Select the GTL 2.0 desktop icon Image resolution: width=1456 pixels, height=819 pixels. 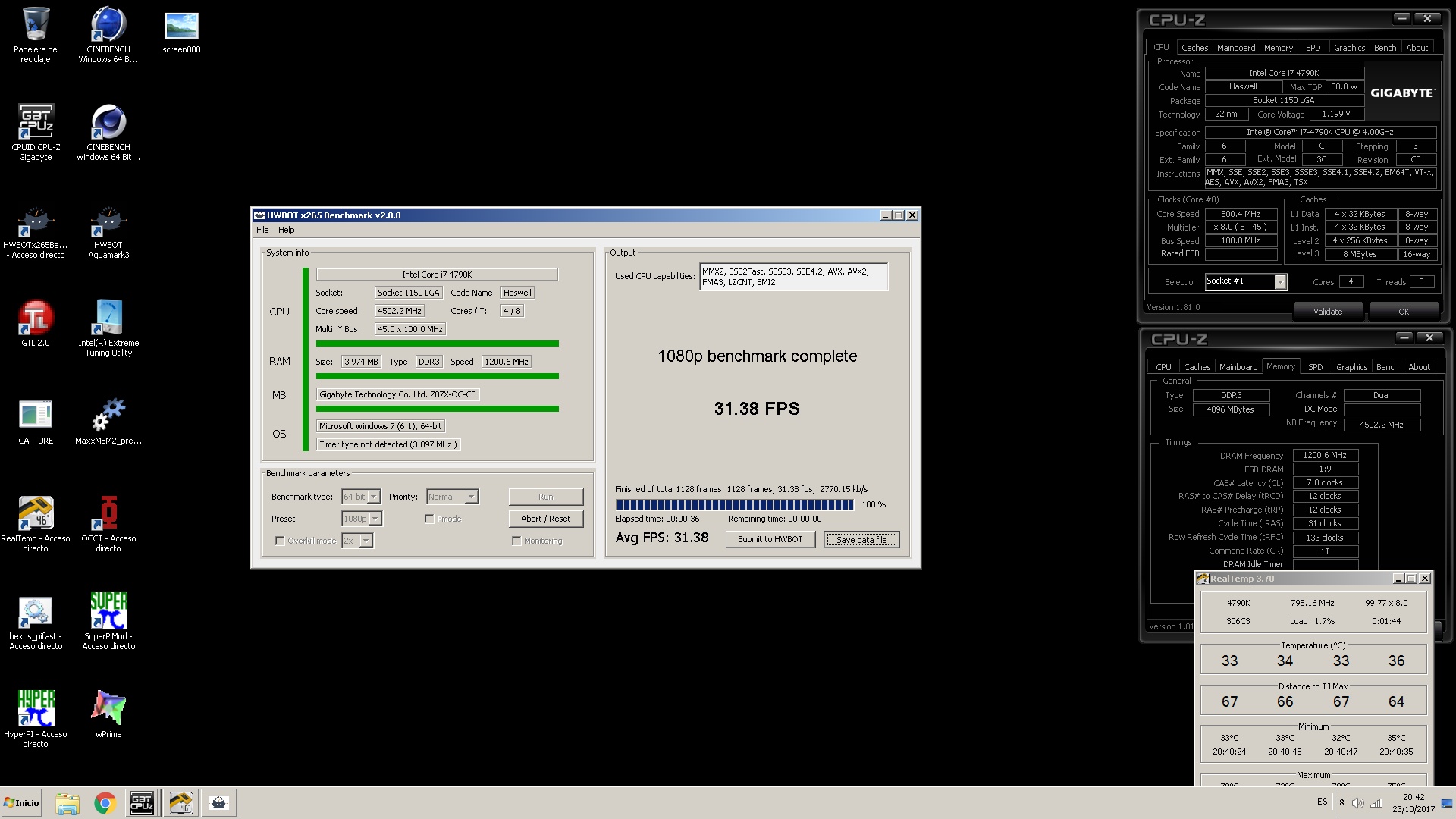pyautogui.click(x=36, y=322)
